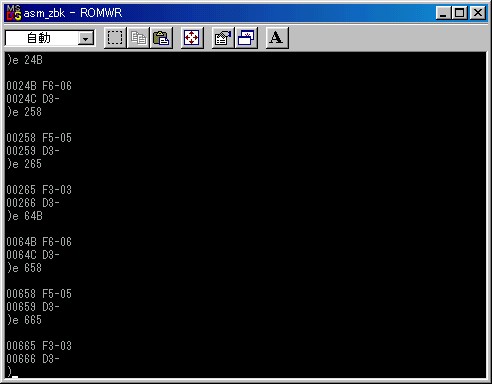Click the Paste clipboard icon

coord(161,38)
